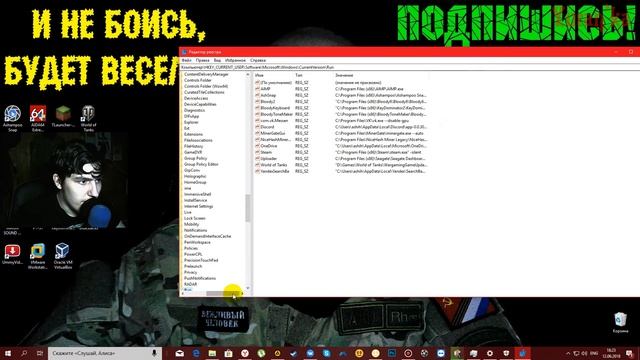Open AIDA64 Extreme desktop icon
640x360 pixels.
tap(38, 118)
